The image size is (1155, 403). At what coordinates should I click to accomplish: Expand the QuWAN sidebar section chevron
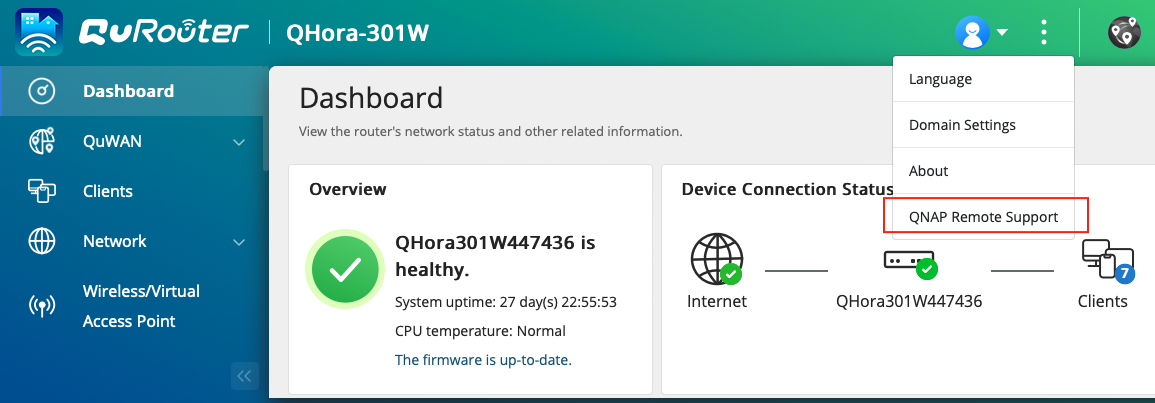pyautogui.click(x=239, y=142)
